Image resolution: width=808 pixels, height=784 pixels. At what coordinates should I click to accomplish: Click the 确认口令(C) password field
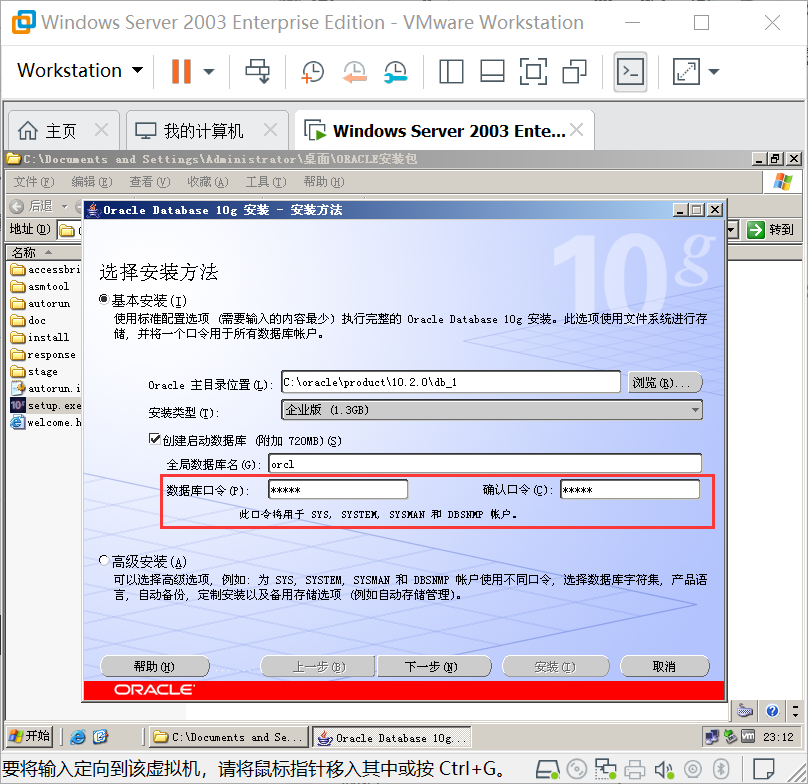[630, 489]
